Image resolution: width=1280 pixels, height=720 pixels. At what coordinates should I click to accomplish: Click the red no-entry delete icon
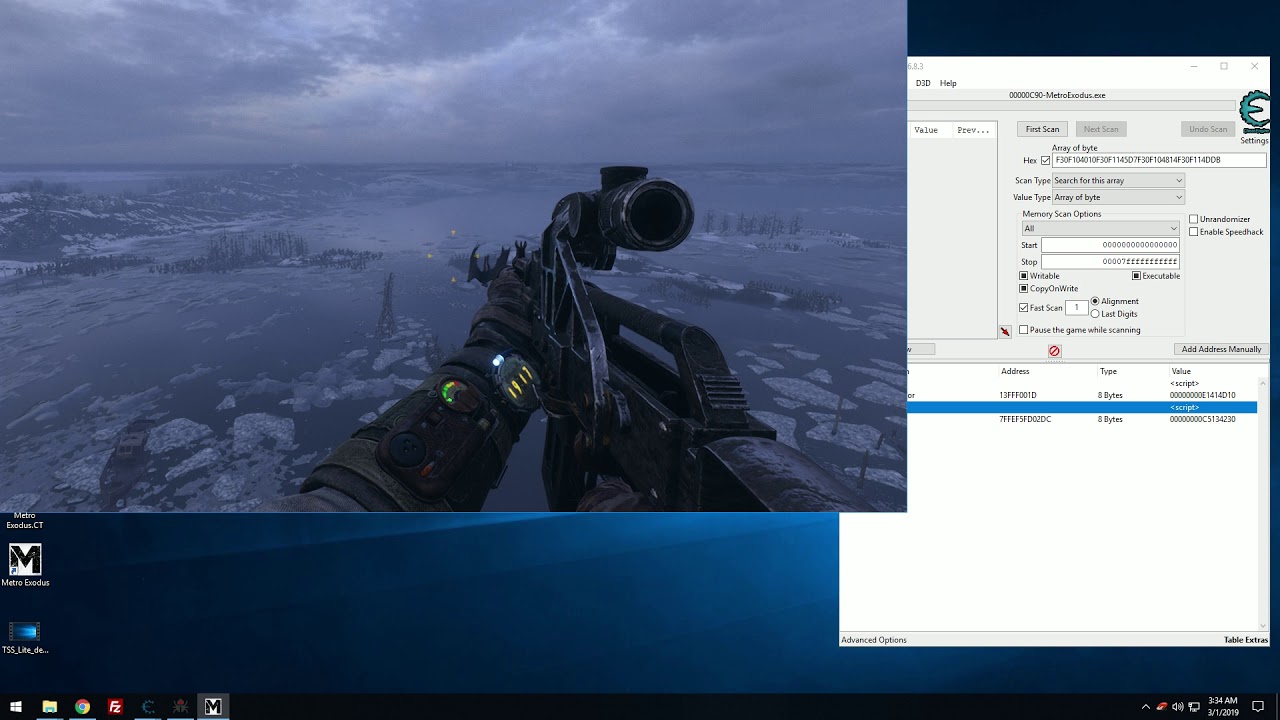[1054, 351]
